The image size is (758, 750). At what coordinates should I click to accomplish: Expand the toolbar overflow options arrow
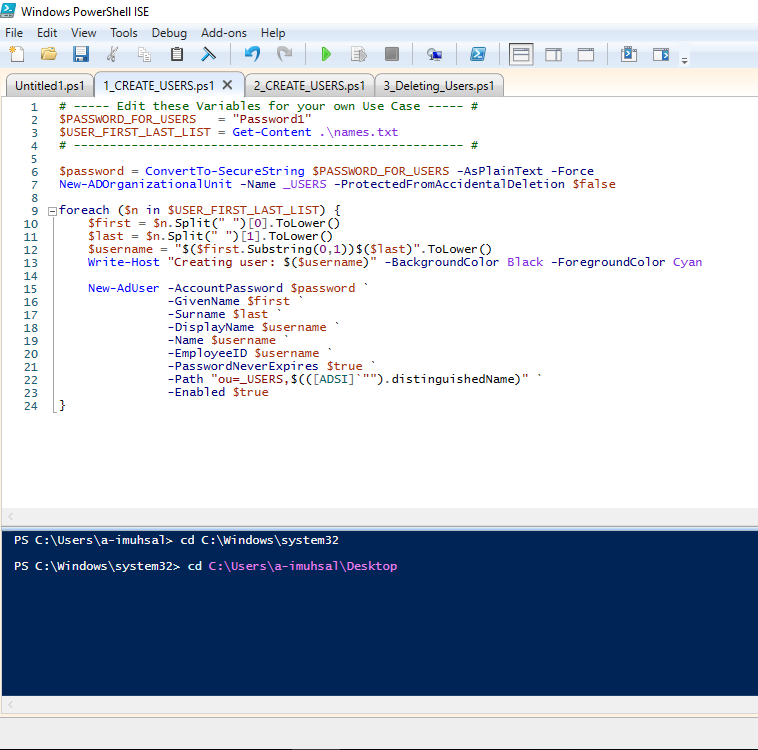pyautogui.click(x=684, y=60)
